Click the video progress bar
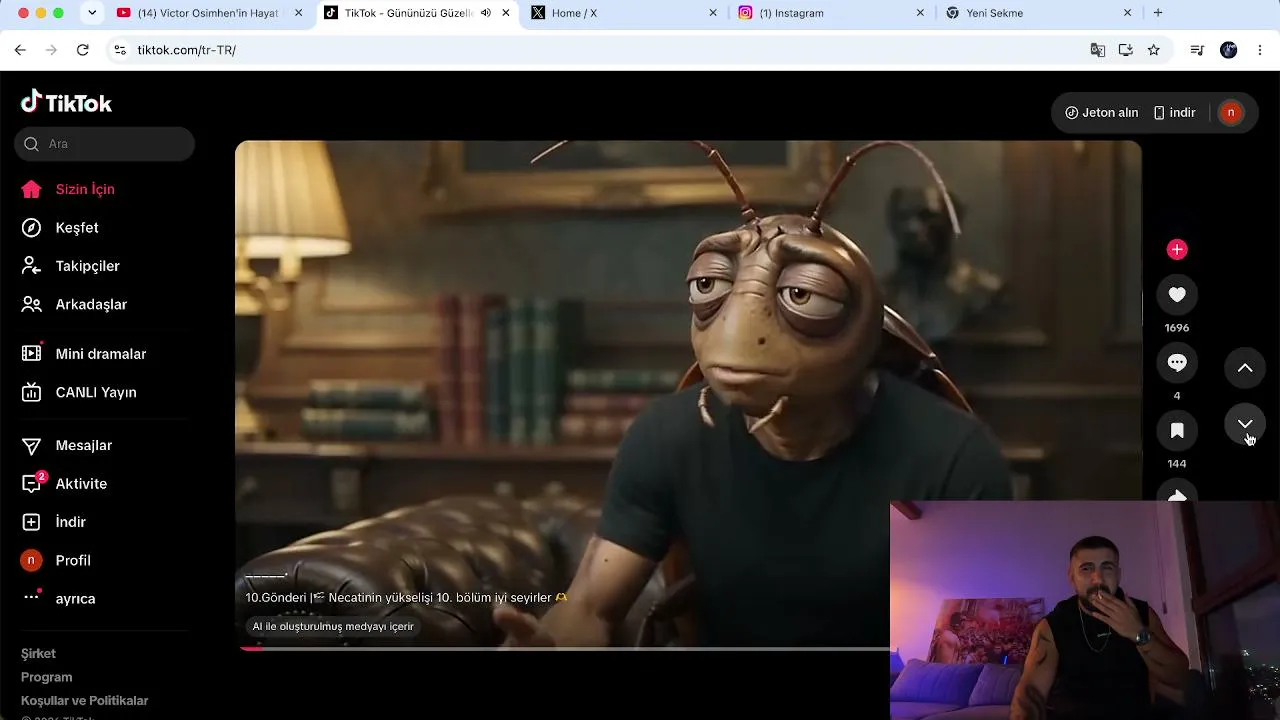Viewport: 1280px width, 720px height. (x=565, y=648)
